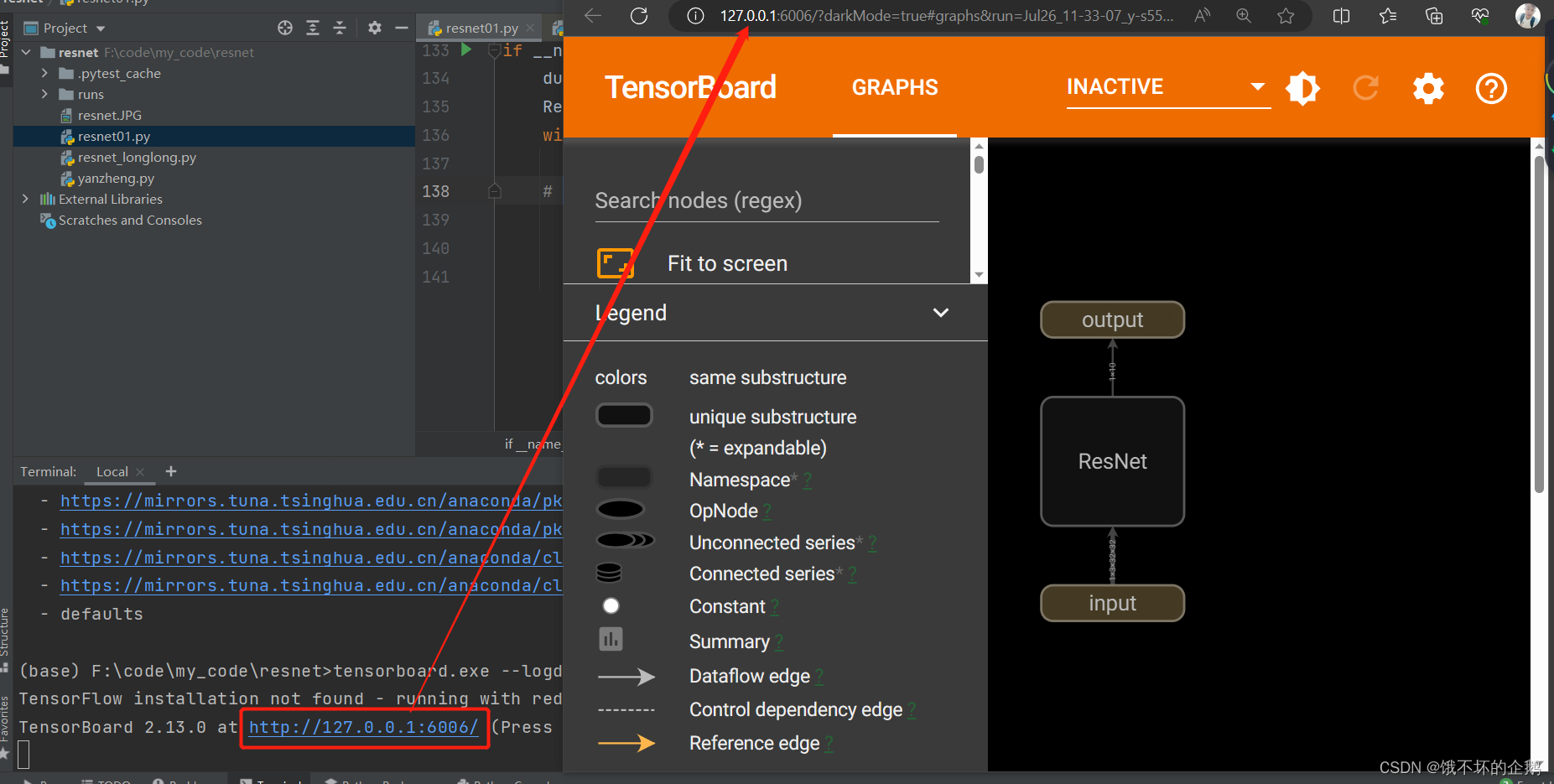Open help for Namespace legend entry
The width and height of the screenshot is (1554, 784).
pos(807,480)
